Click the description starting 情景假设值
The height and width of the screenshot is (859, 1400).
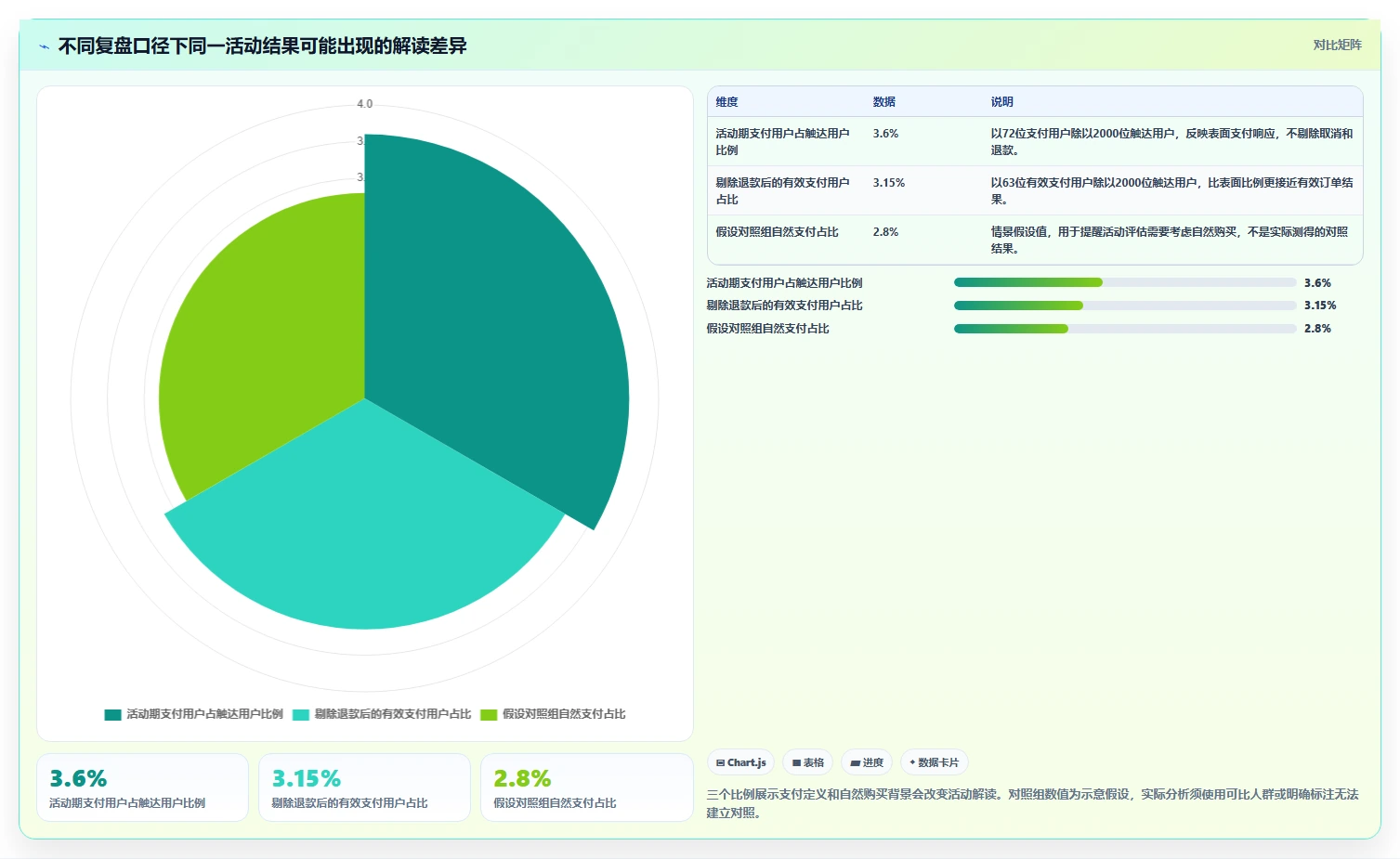[1170, 241]
